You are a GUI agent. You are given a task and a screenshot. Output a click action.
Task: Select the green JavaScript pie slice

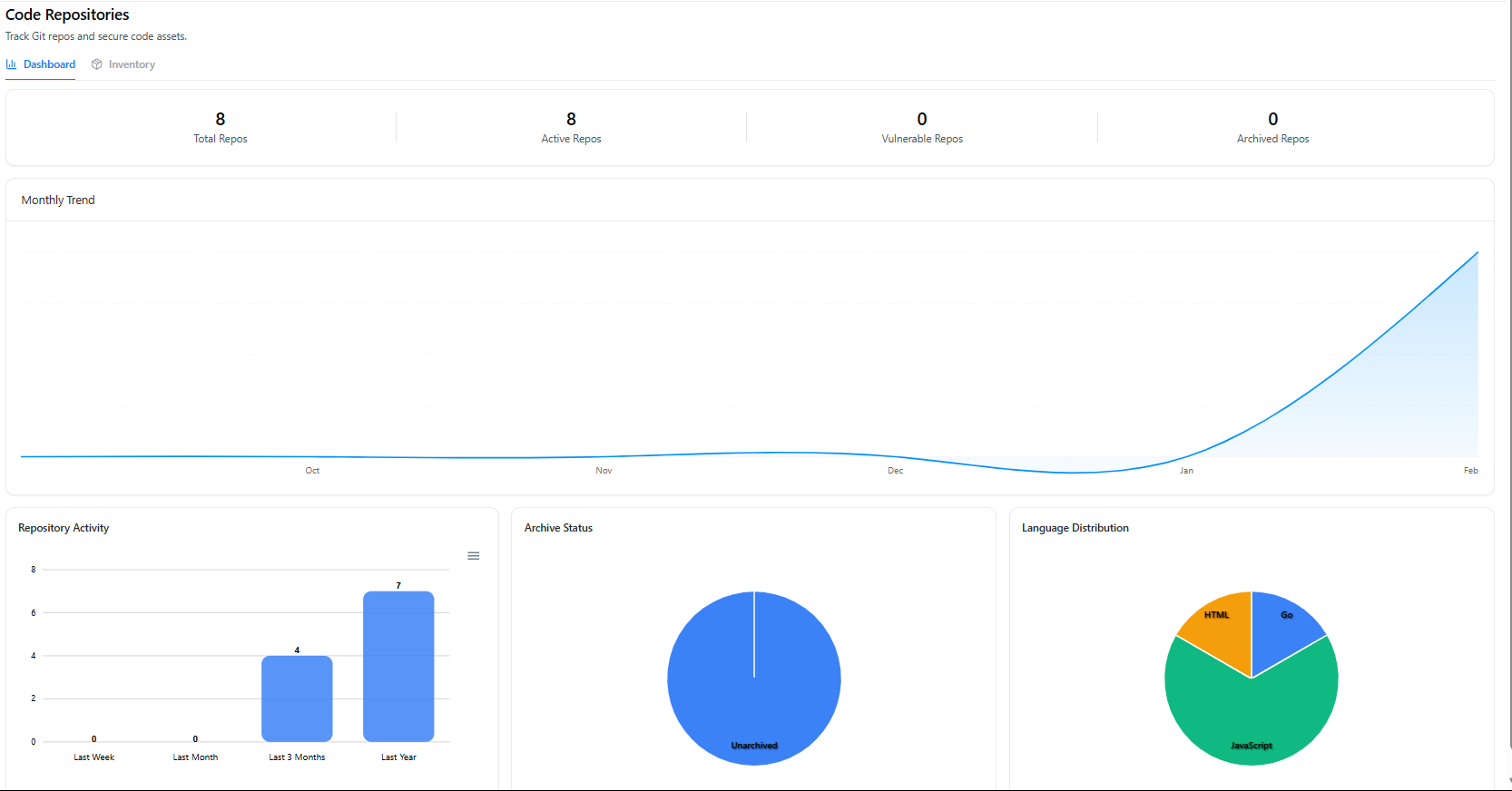pos(1251,717)
